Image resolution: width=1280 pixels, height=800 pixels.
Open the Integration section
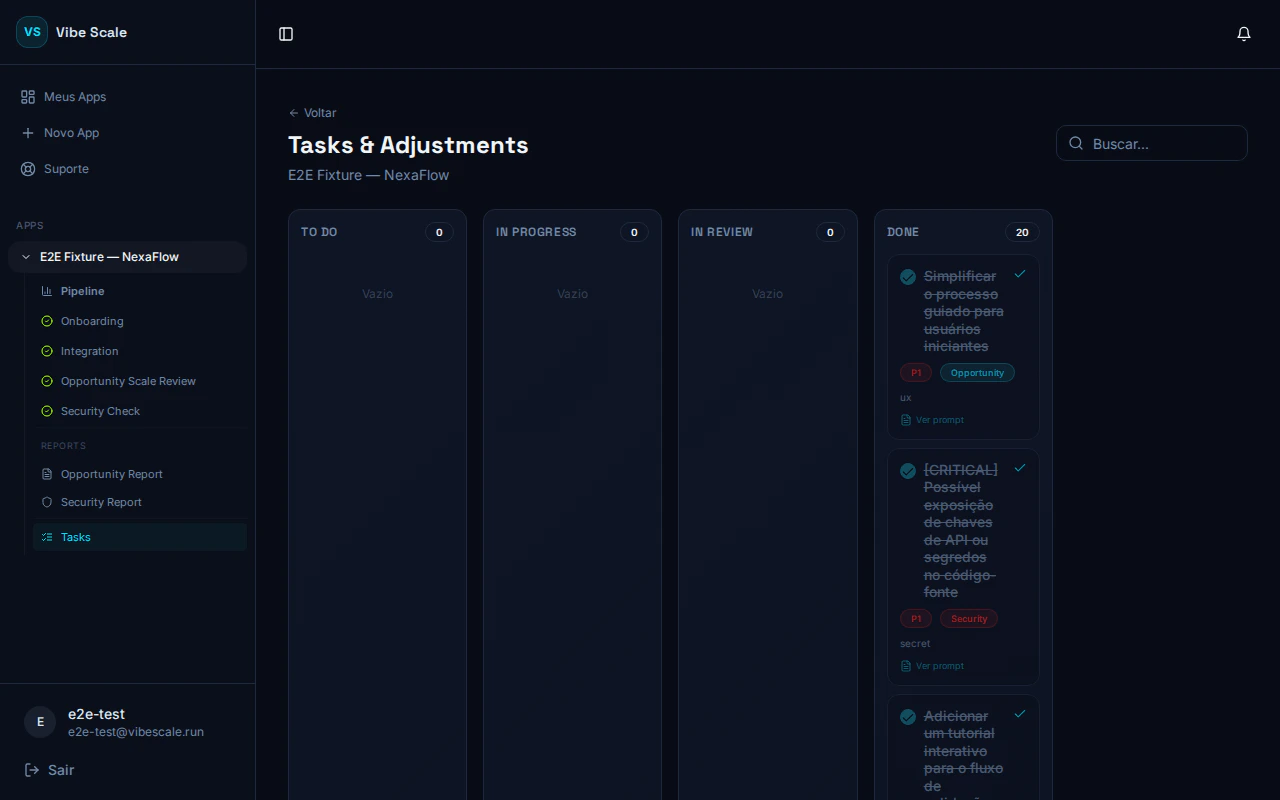89,351
